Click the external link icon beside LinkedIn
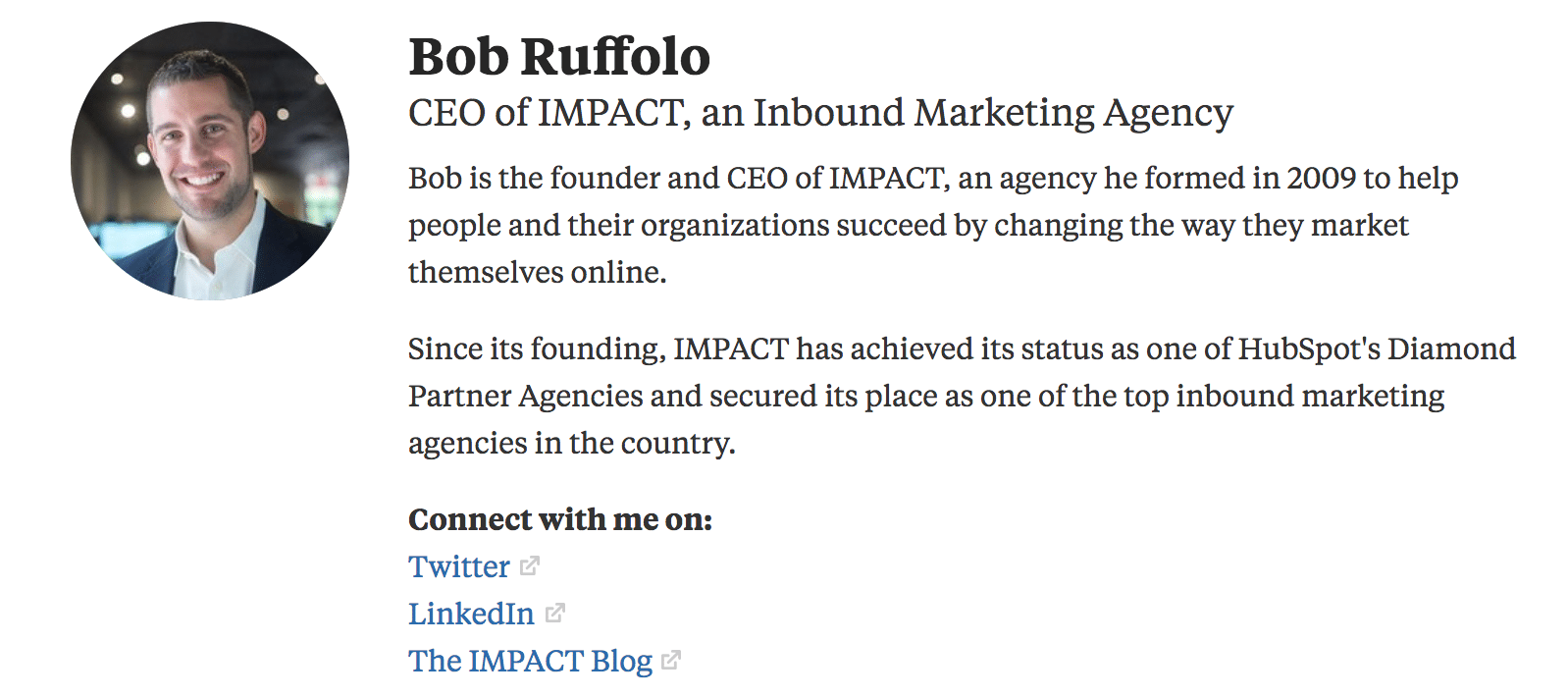 pos(557,613)
